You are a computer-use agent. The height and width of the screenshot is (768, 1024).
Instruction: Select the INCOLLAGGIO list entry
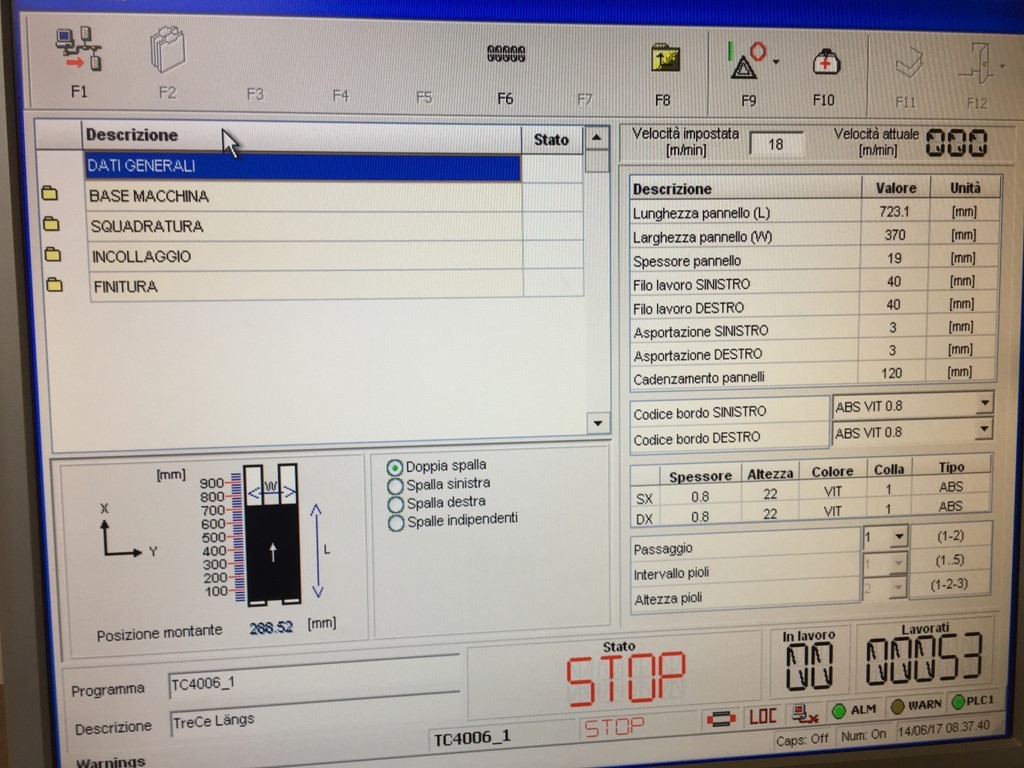(x=305, y=256)
